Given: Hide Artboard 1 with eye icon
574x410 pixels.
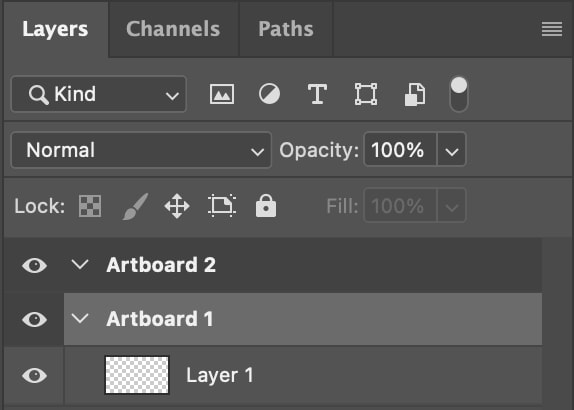Looking at the screenshot, I should click(x=34, y=320).
